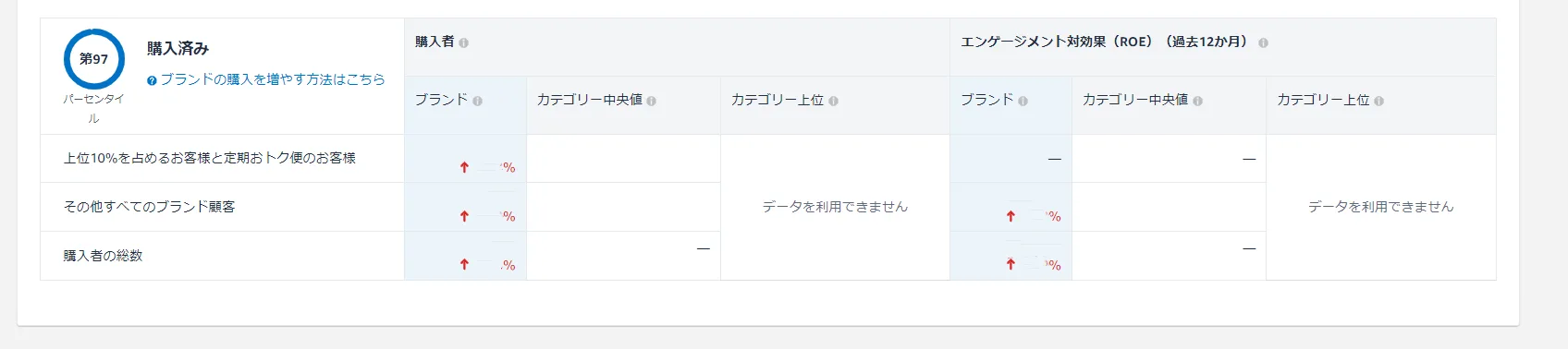Screen dimensions: 1568x349
Task: Click info icon next to ブランド under 購入者
Action: 477,101
